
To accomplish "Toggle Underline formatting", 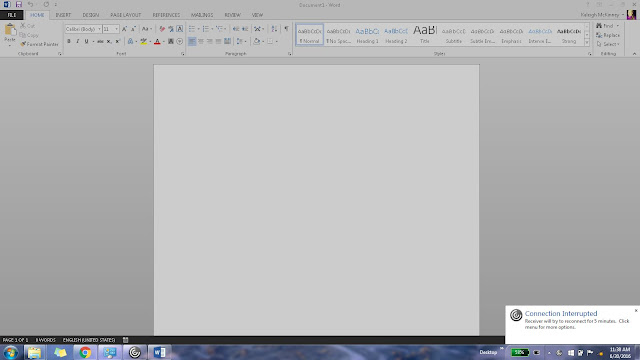I will tap(87, 41).
